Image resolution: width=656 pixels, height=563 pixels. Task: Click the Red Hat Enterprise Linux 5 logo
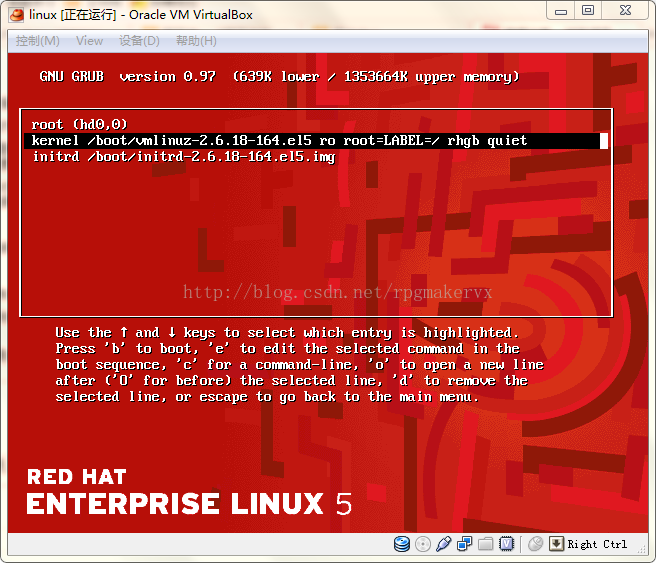pos(189,492)
